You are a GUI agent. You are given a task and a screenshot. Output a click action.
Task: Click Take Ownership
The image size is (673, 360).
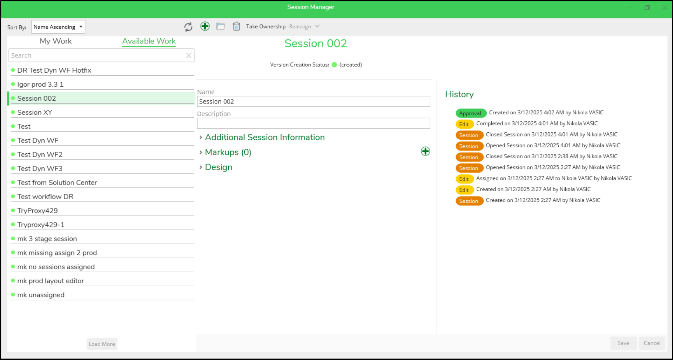[x=266, y=27]
